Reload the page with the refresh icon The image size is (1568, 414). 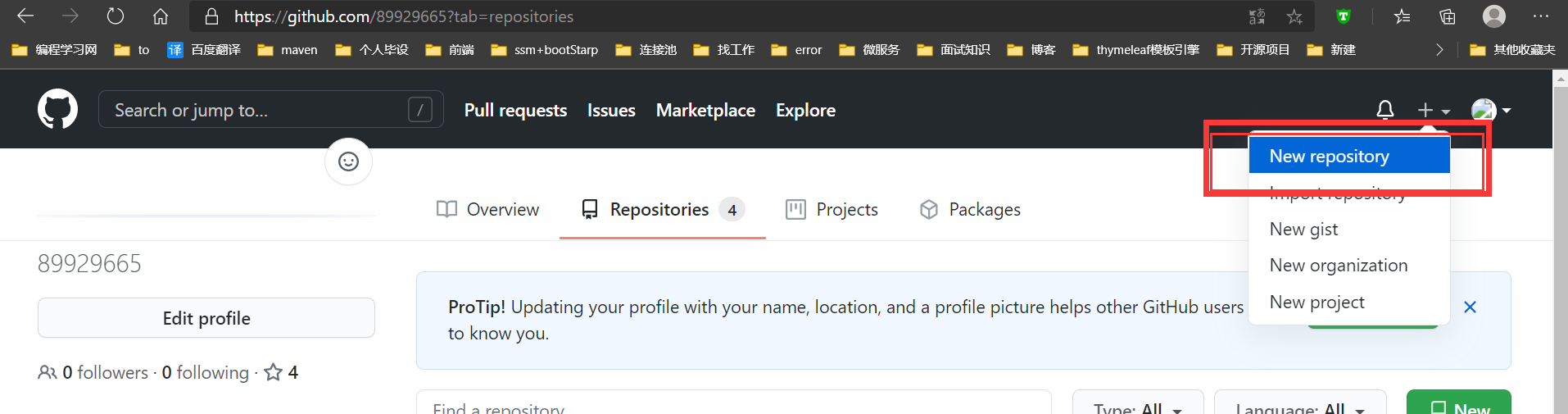tap(116, 16)
